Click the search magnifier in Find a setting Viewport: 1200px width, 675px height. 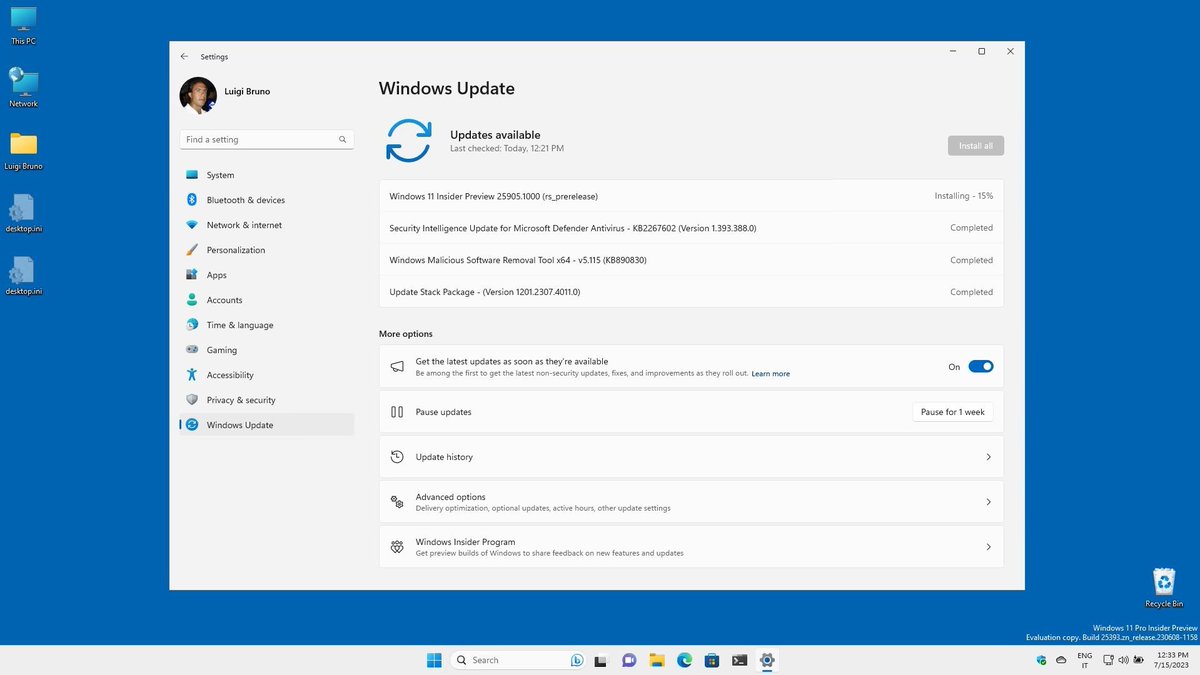tap(342, 140)
